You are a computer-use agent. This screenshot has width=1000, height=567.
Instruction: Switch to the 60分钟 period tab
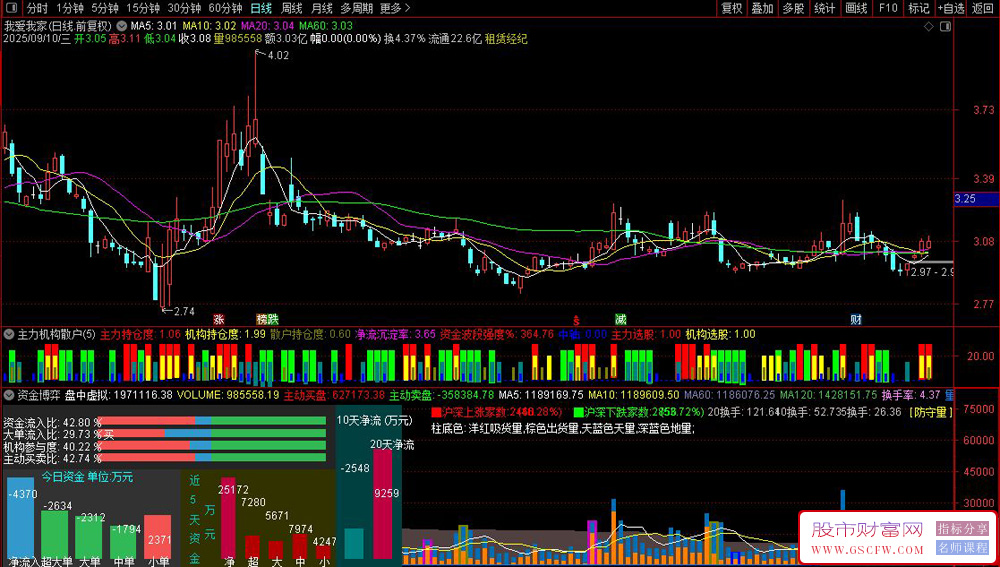click(x=226, y=8)
